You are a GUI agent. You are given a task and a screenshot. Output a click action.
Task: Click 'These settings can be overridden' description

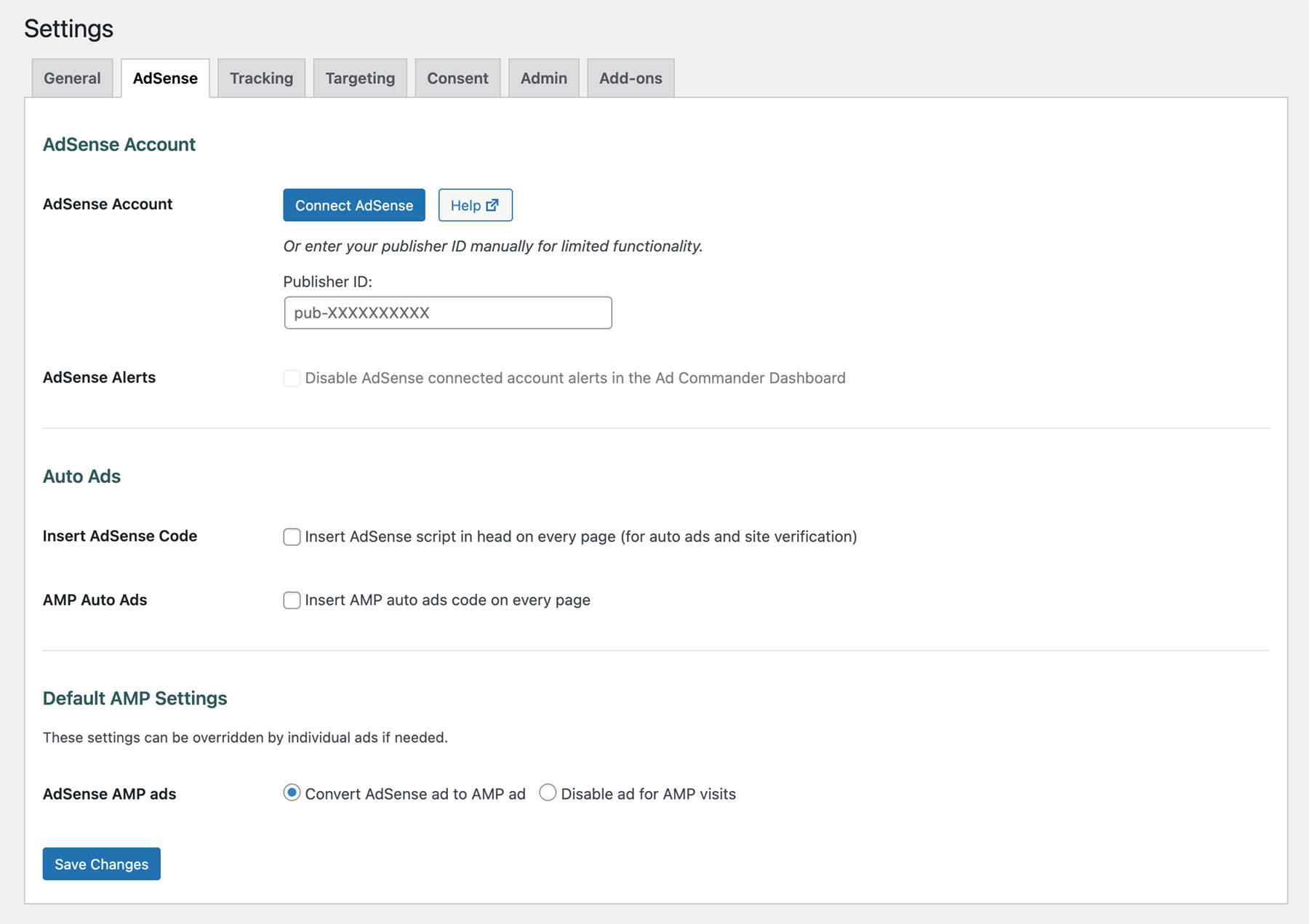[x=245, y=737]
